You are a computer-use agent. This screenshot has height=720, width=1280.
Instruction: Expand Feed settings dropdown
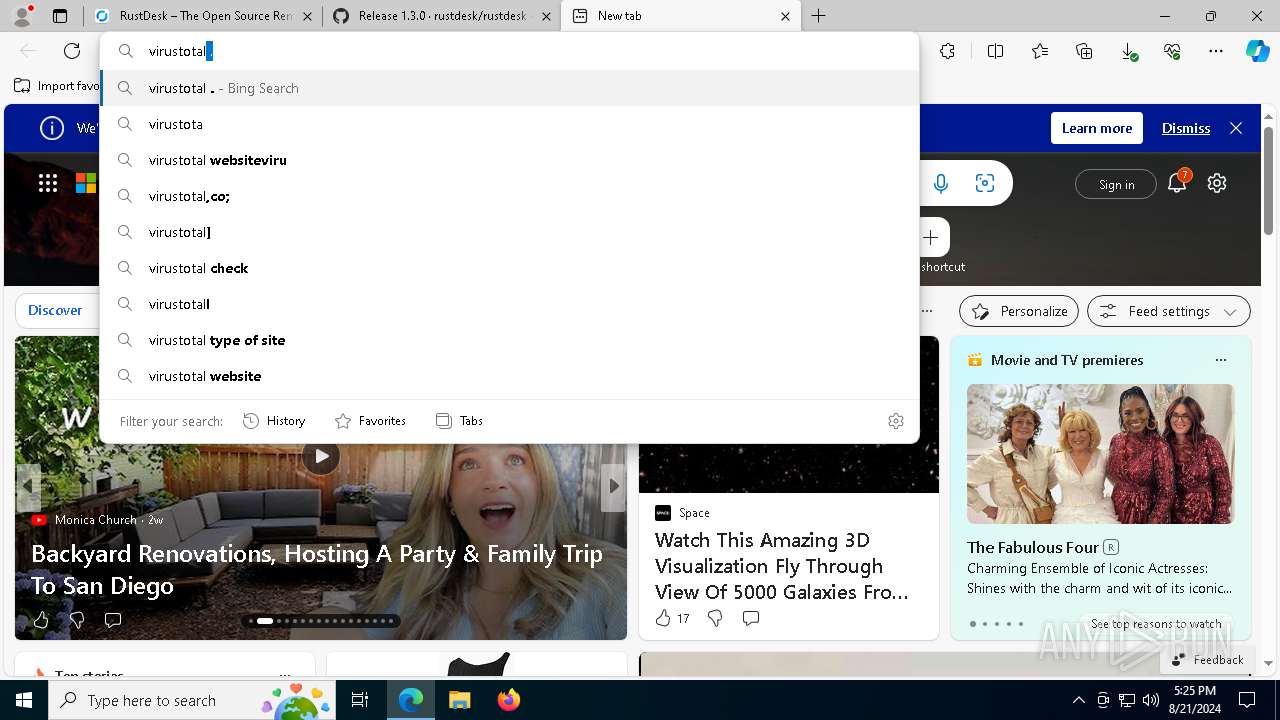coord(1169,311)
